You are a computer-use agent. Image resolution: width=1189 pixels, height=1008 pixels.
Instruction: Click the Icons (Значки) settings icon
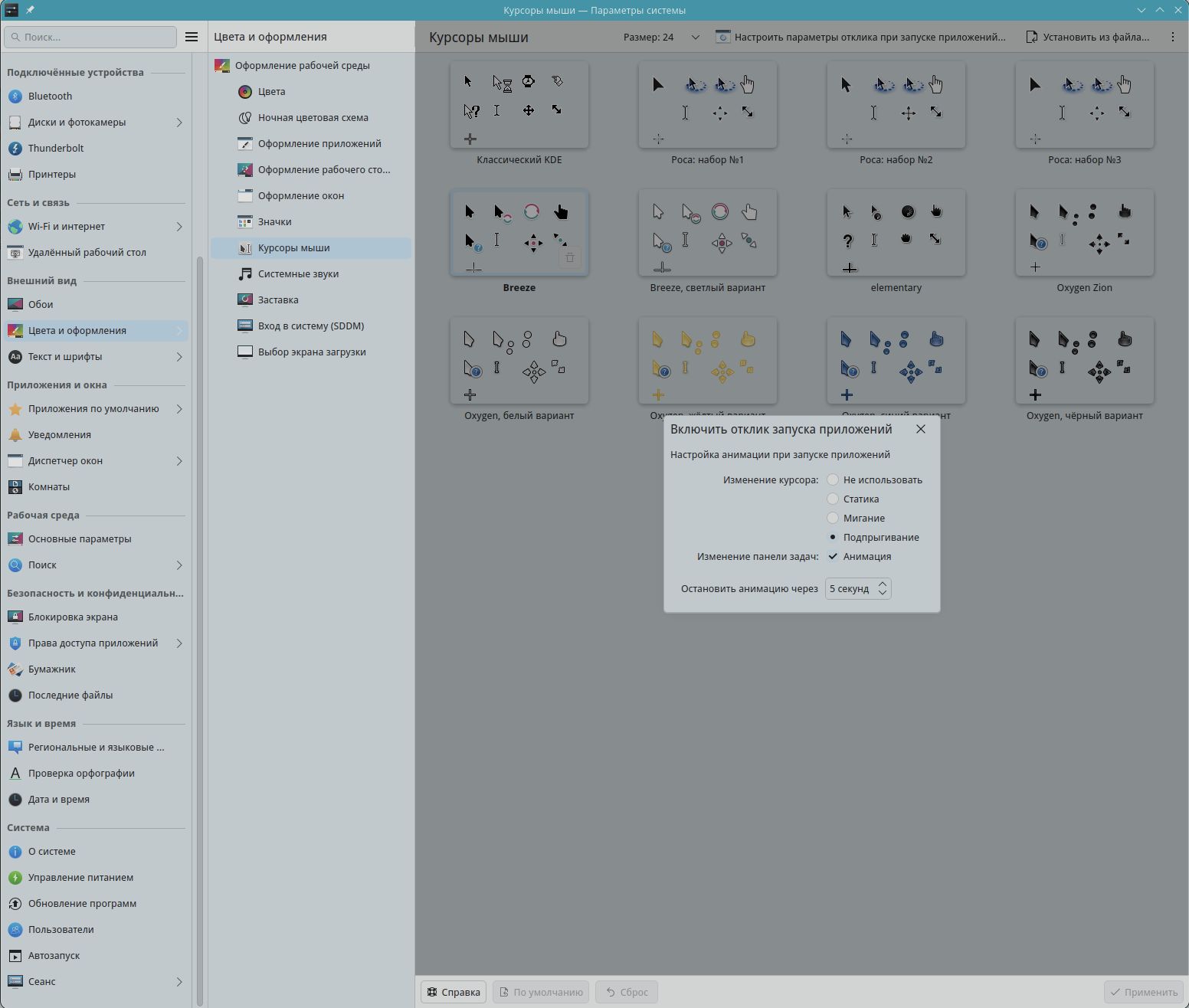tap(245, 221)
